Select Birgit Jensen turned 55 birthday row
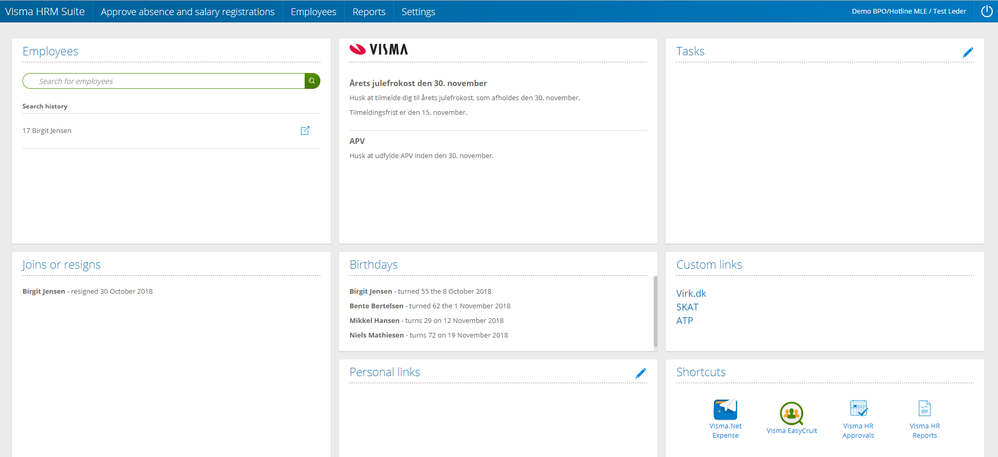998x457 pixels. (x=421, y=292)
